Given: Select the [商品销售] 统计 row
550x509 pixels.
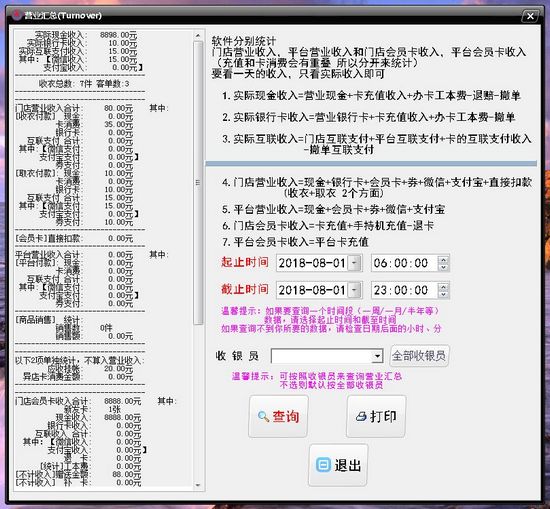Looking at the screenshot, I should [x=48, y=320].
